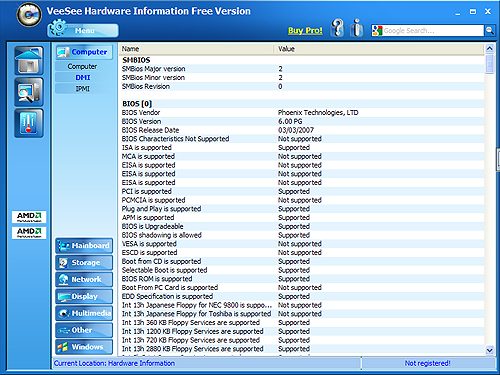
Task: Select the Boot from CD is supported row
Action: coord(302,261)
